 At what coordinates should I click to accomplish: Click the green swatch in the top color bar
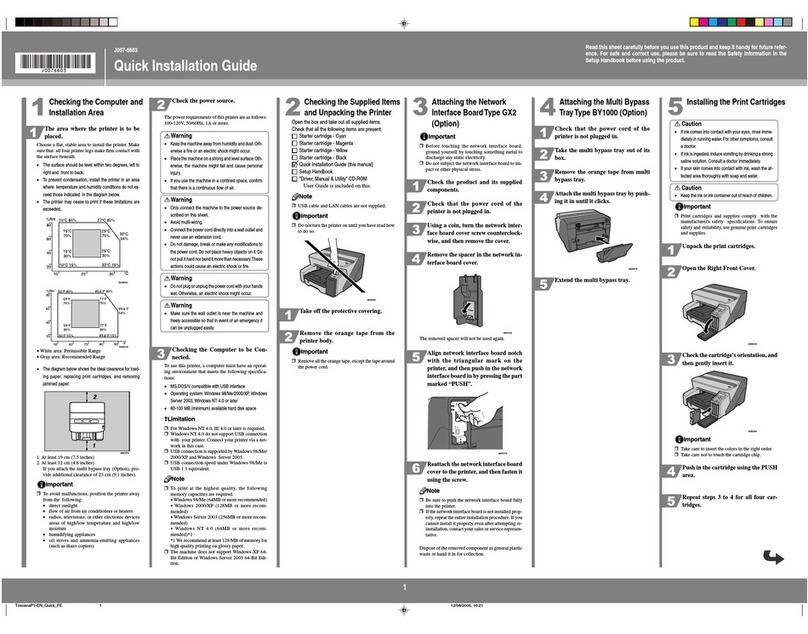coord(731,22)
